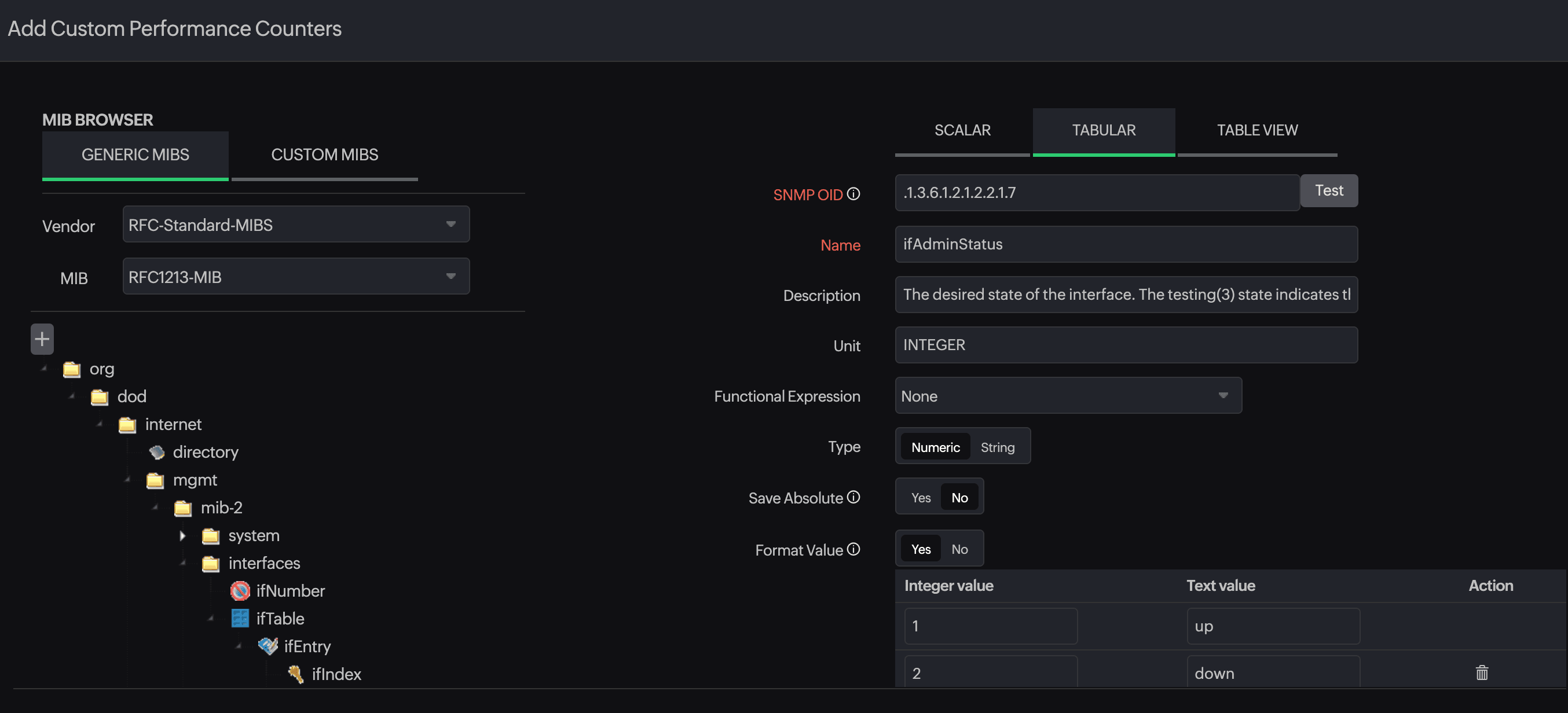Switch to the SCALAR tab
This screenshot has height=713, width=1568.
[962, 130]
